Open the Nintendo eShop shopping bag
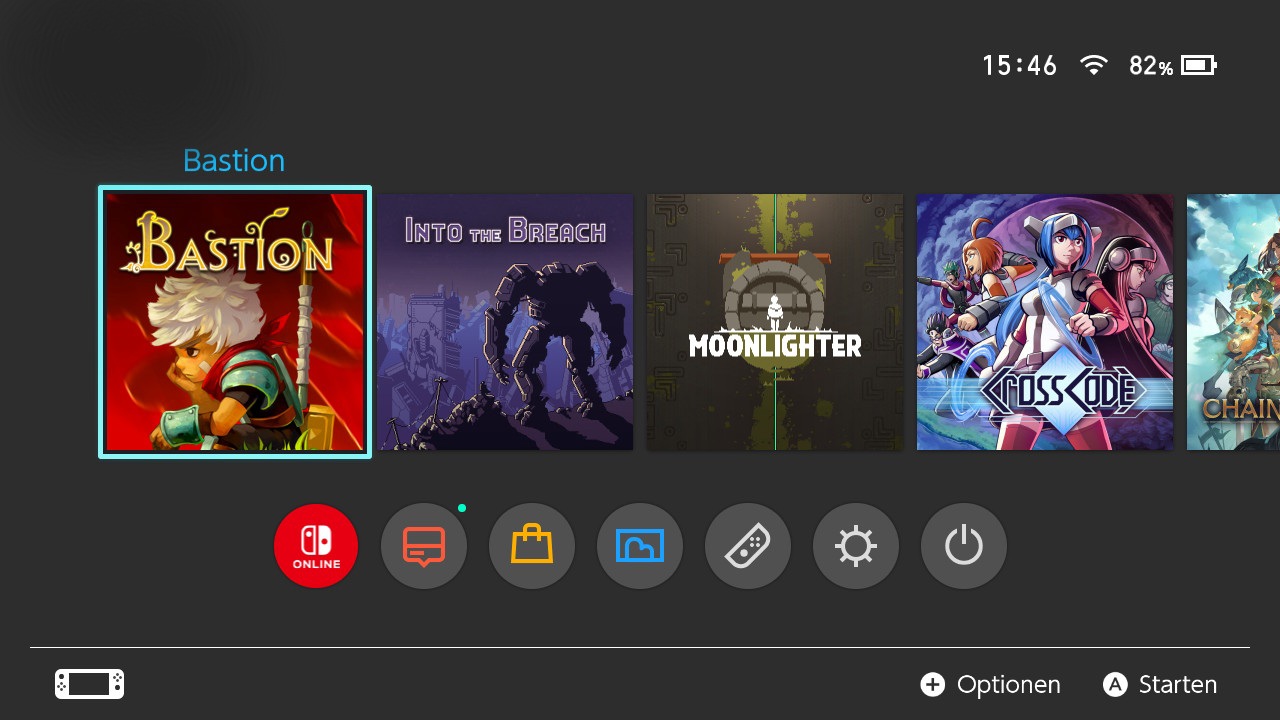 (x=532, y=546)
